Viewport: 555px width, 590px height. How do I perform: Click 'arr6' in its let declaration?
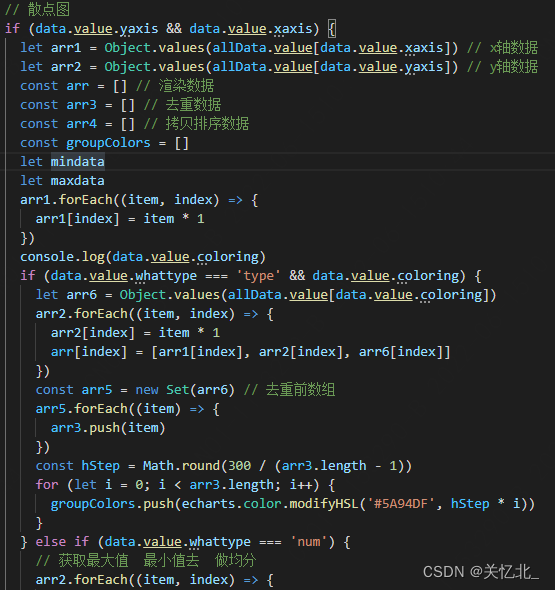point(81,295)
